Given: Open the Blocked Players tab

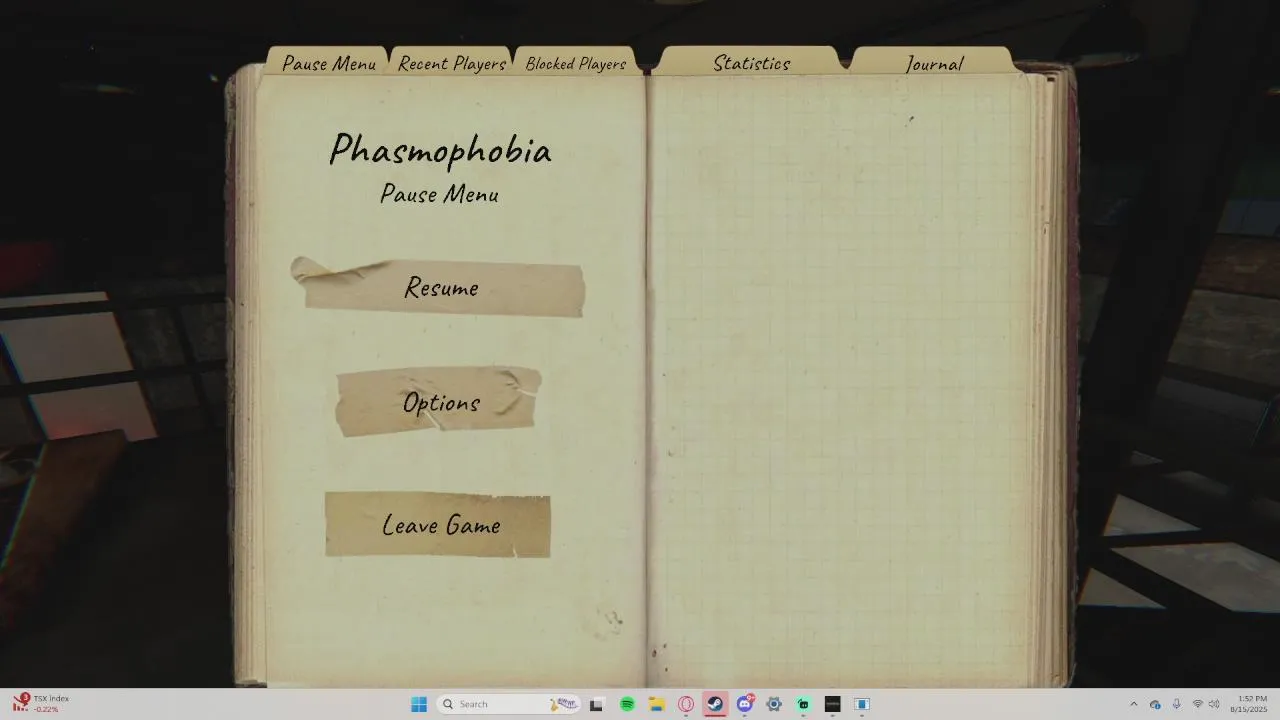Looking at the screenshot, I should (575, 62).
